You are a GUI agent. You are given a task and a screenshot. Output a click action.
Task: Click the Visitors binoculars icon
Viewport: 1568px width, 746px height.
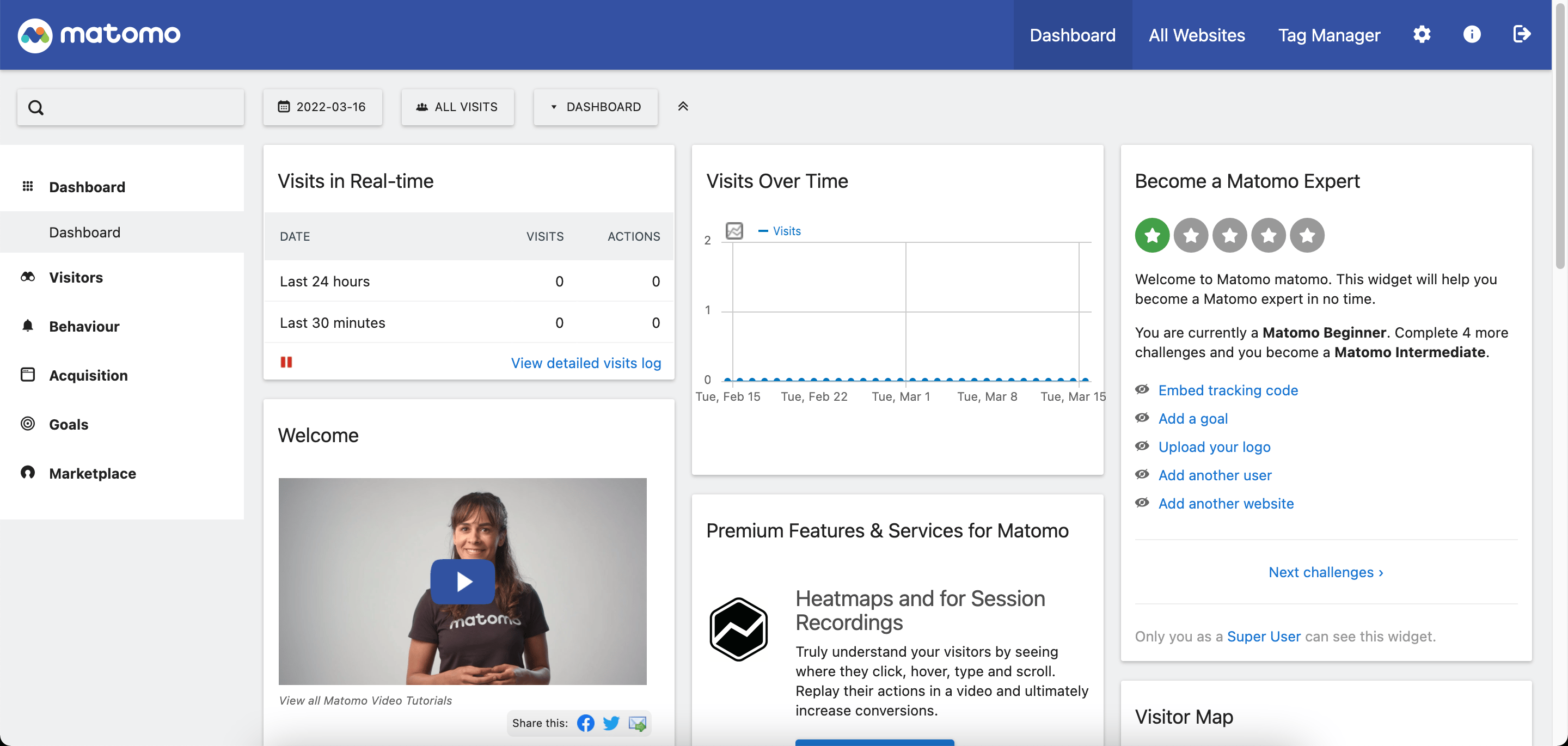[28, 277]
